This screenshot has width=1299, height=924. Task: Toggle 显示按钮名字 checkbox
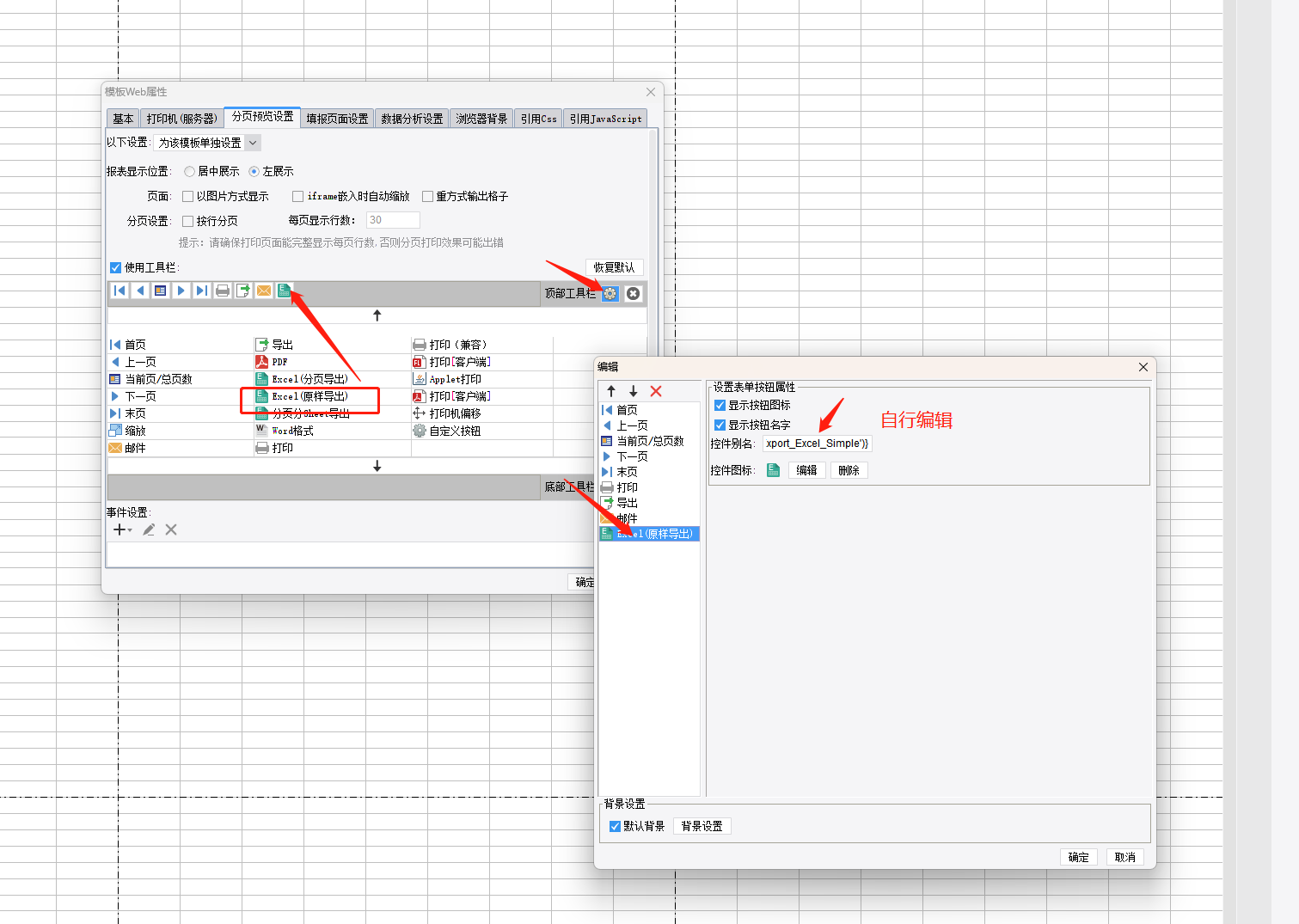[x=720, y=425]
